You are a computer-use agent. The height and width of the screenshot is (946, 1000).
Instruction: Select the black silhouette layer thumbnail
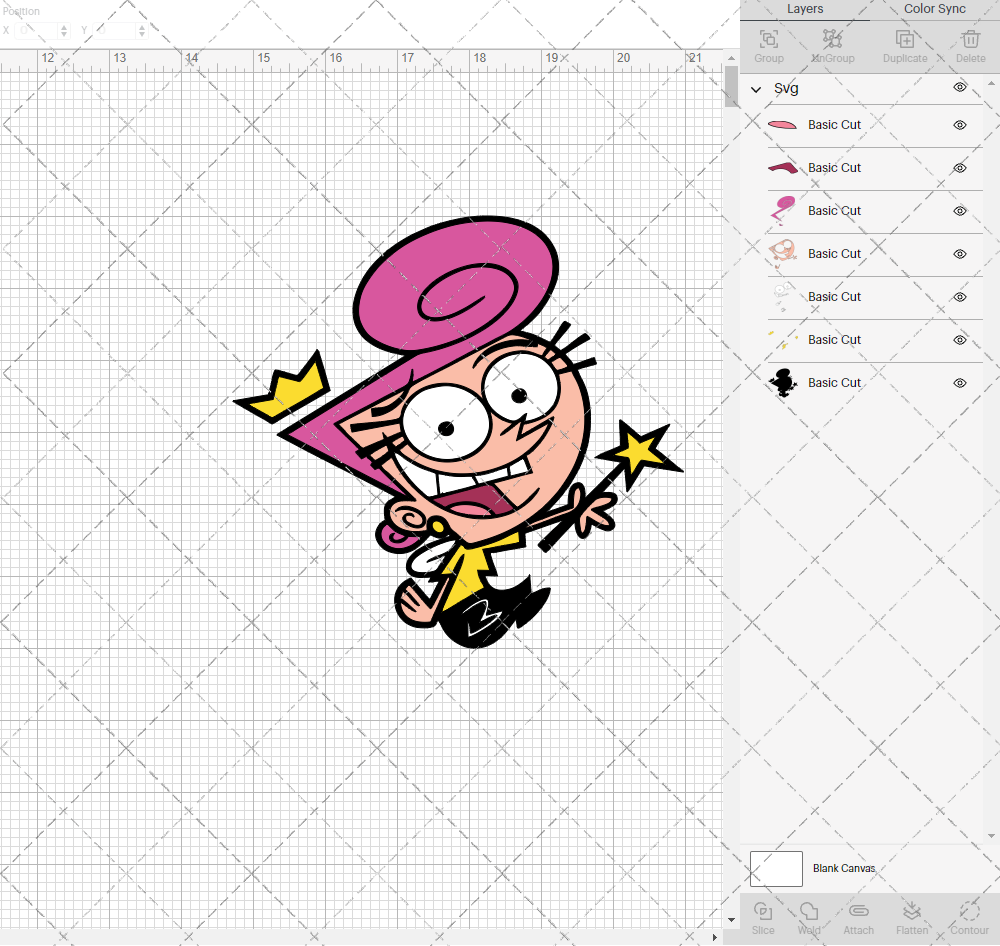point(783,383)
